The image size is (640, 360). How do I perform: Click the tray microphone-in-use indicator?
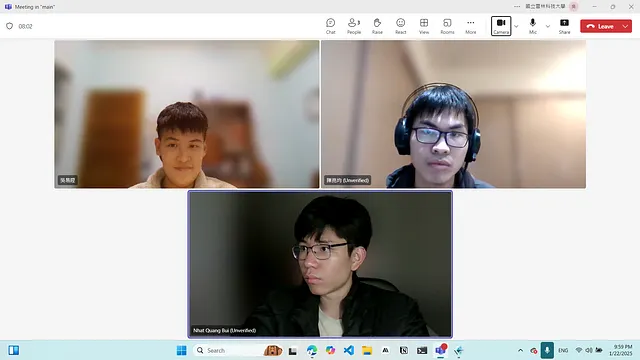pyautogui.click(x=547, y=350)
